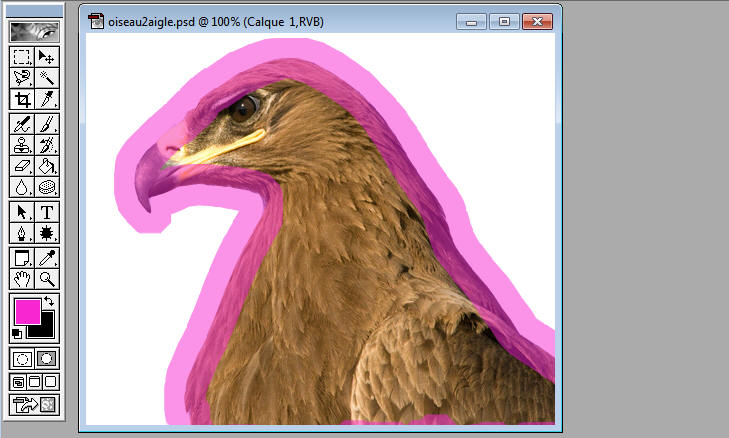This screenshot has width=729, height=438.
Task: Open the magenta foreground color picker
Action: tap(27, 312)
